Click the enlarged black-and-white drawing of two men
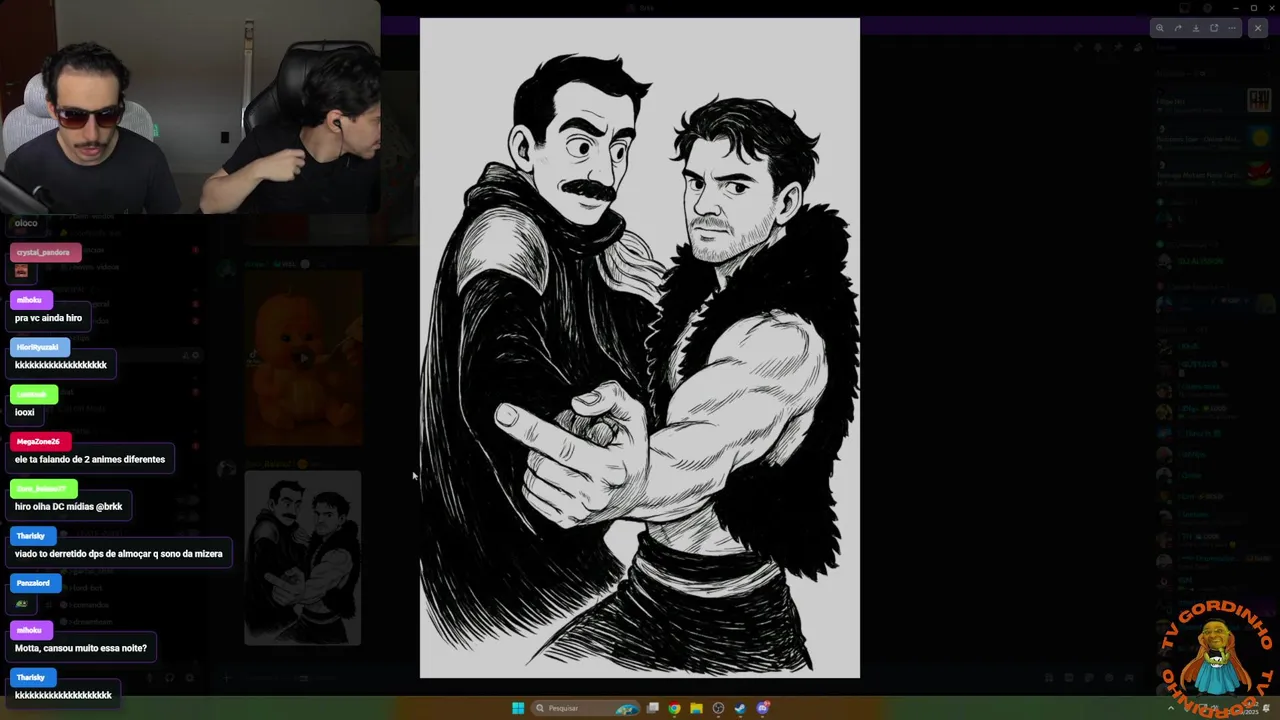This screenshot has width=1280, height=720. (640, 348)
